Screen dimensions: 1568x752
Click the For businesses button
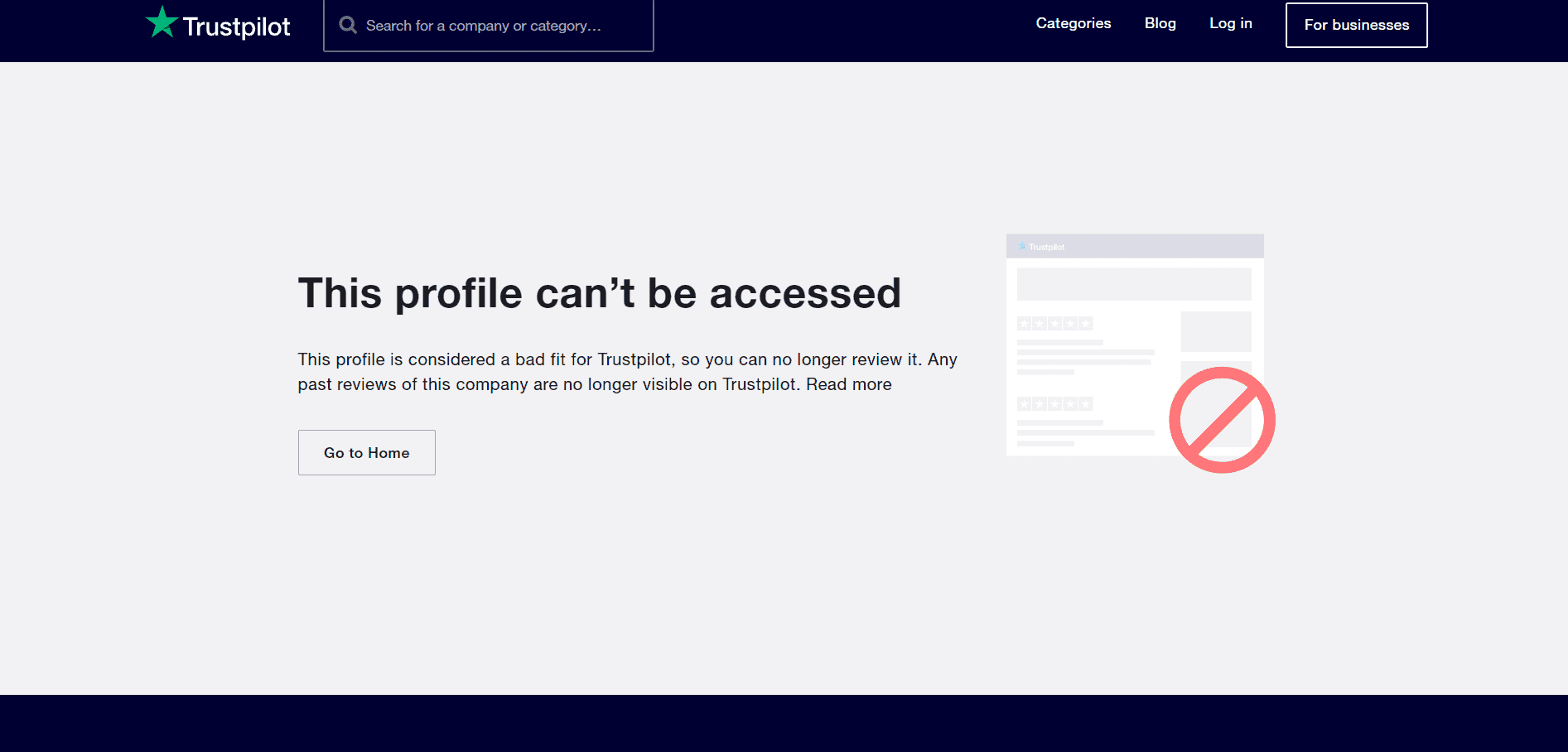click(1357, 25)
